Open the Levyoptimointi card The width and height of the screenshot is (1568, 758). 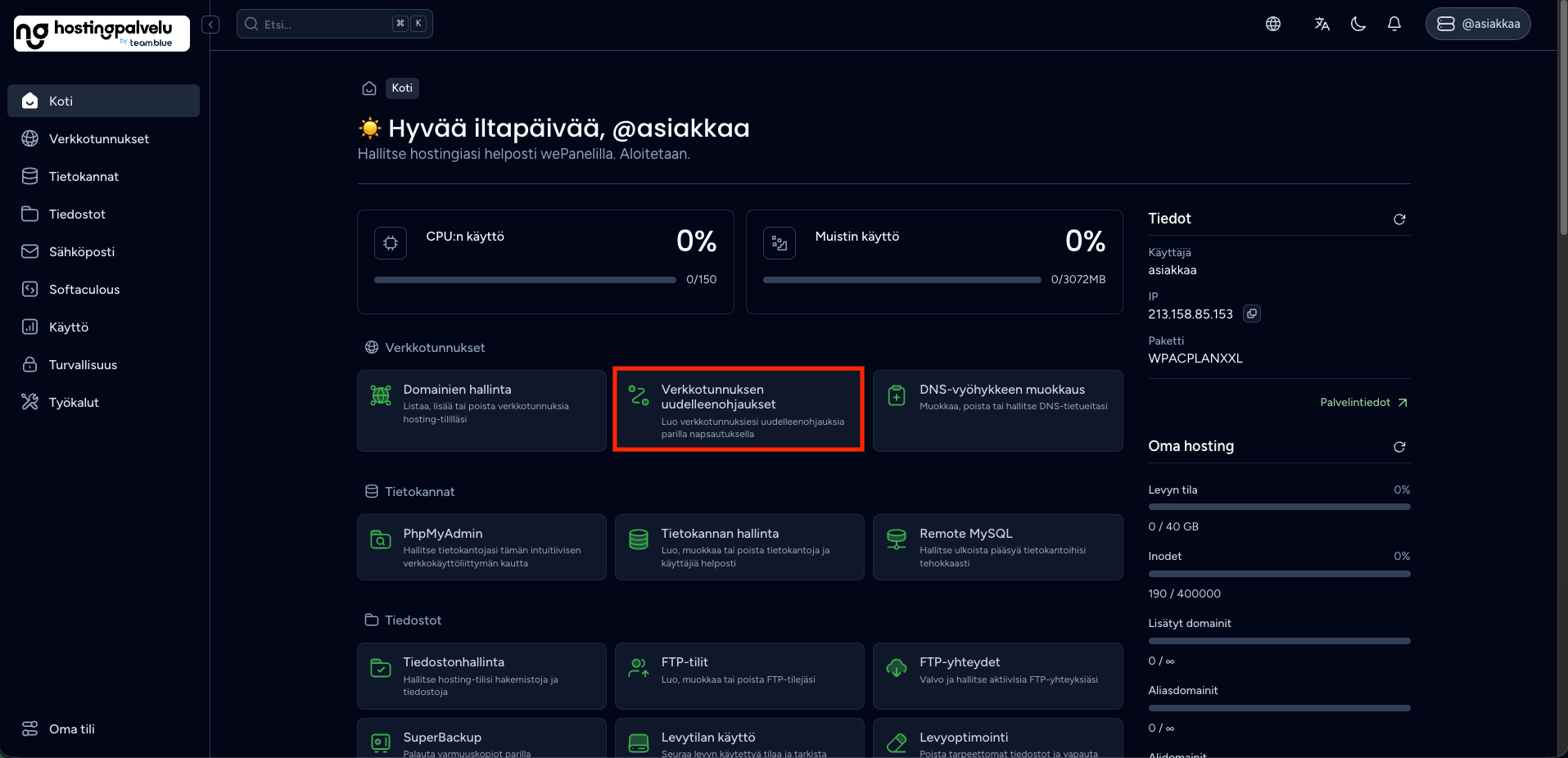click(997, 738)
